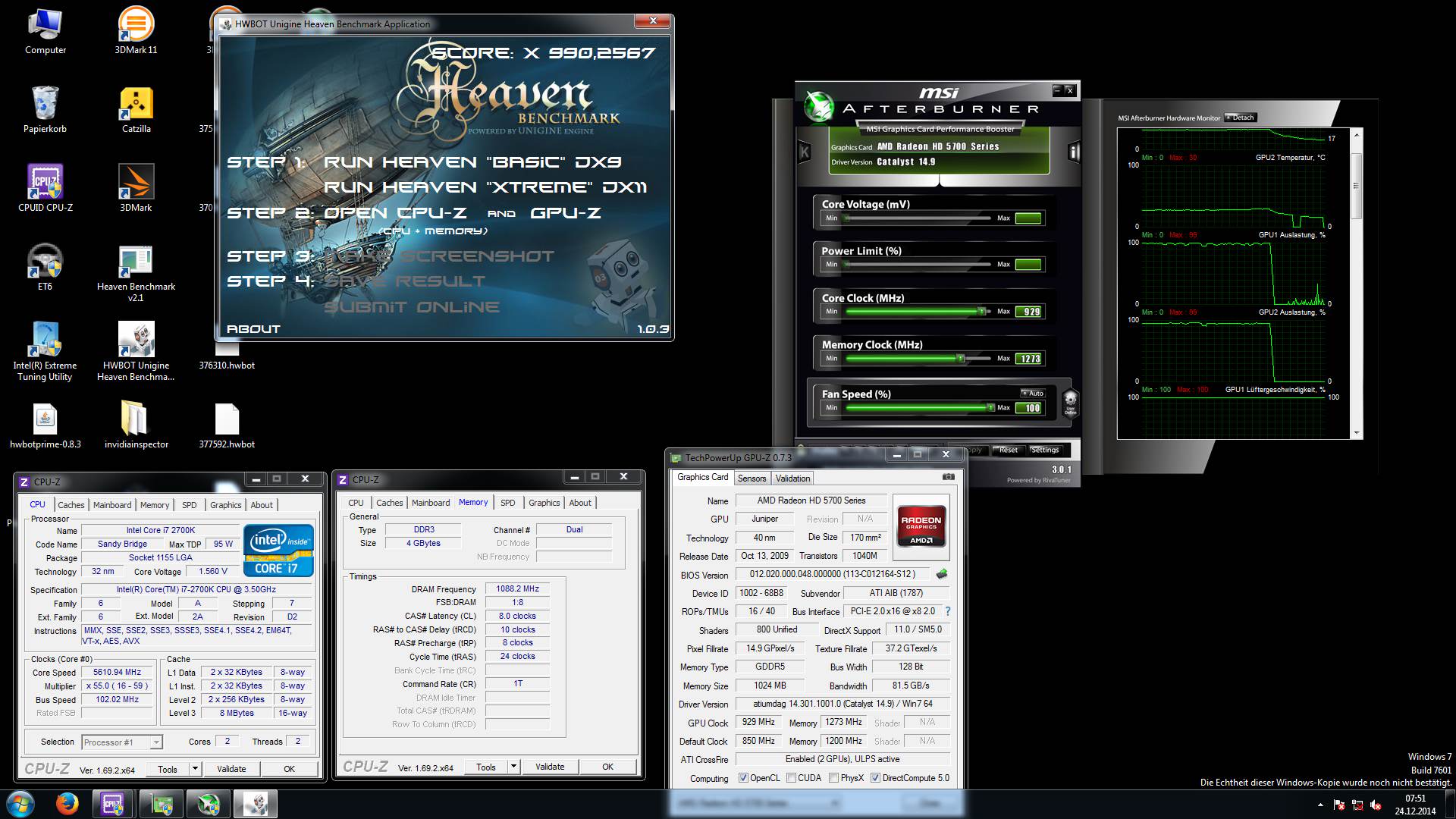This screenshot has height=819, width=1456.
Task: Switch to HWBOT Heaven taskbar icon
Action: coord(256,804)
